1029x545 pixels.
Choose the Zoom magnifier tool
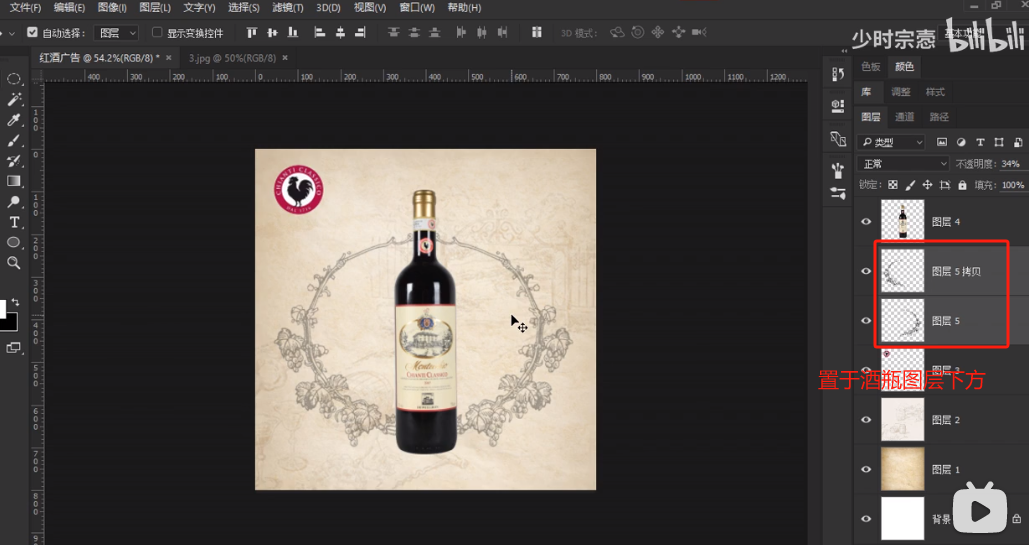pos(14,263)
